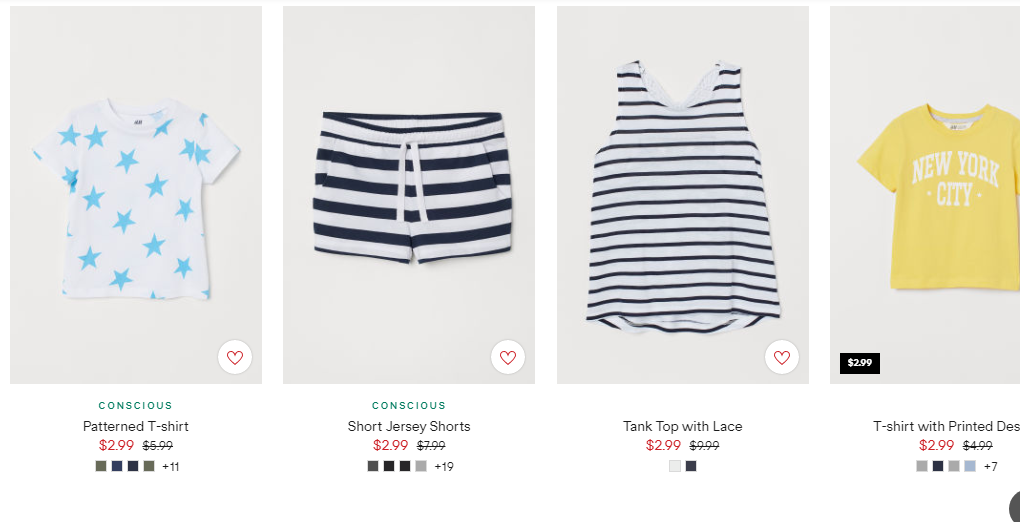Open Tank Top with Lace product link

[x=682, y=426]
